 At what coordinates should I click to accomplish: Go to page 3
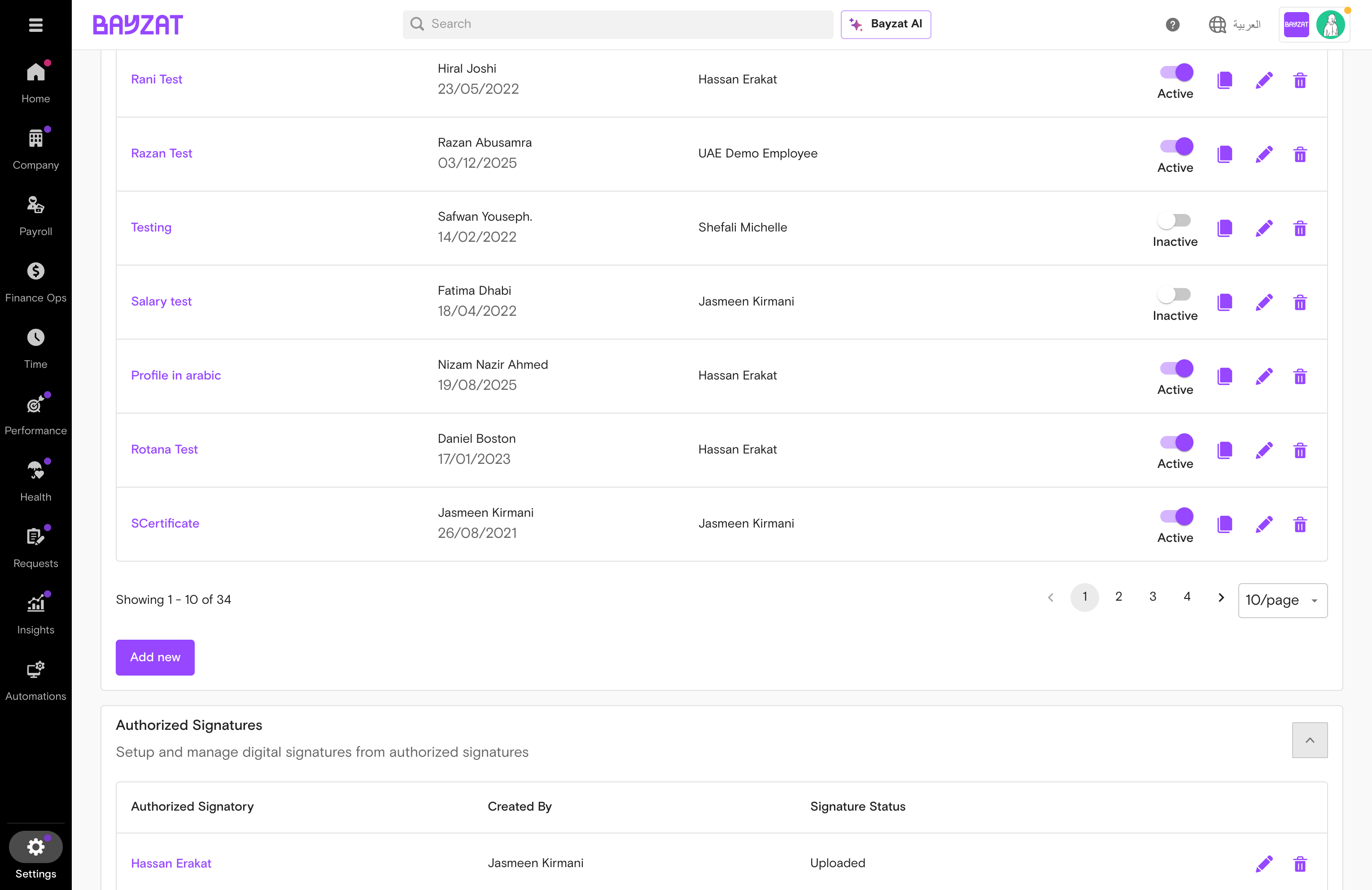[1152, 597]
